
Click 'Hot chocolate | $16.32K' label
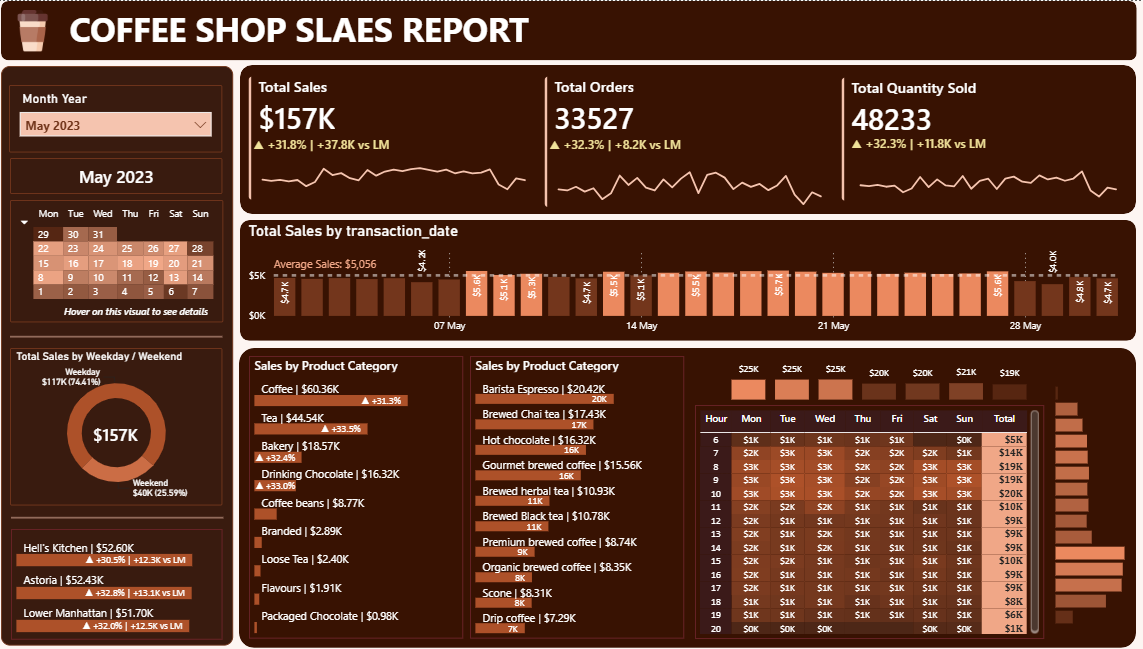(539, 440)
